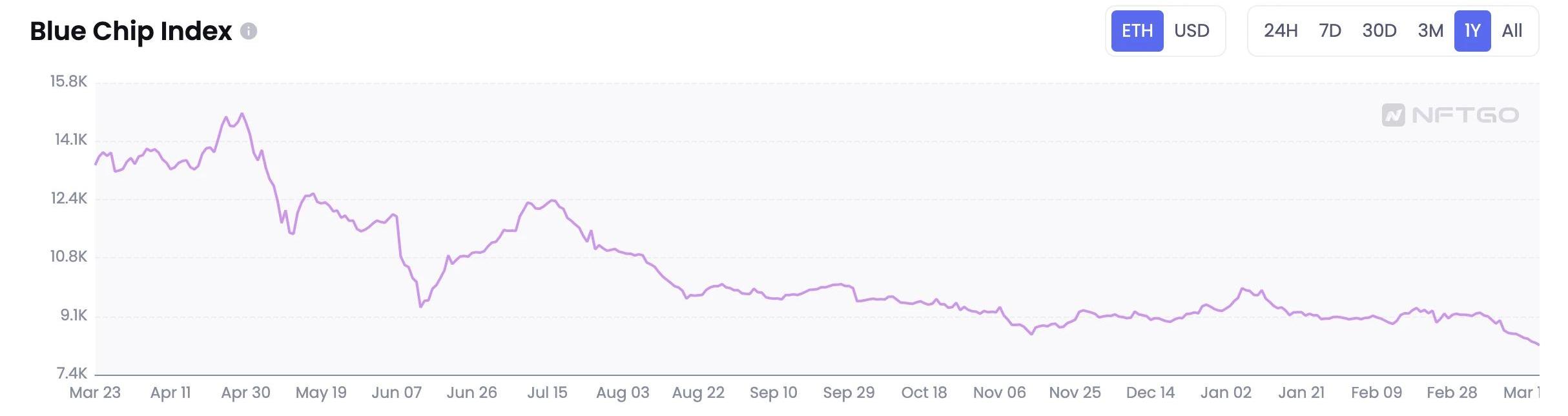Click the chart line near Jan 02 bump
Screen dimensions: 1568x416
pos(1243,289)
